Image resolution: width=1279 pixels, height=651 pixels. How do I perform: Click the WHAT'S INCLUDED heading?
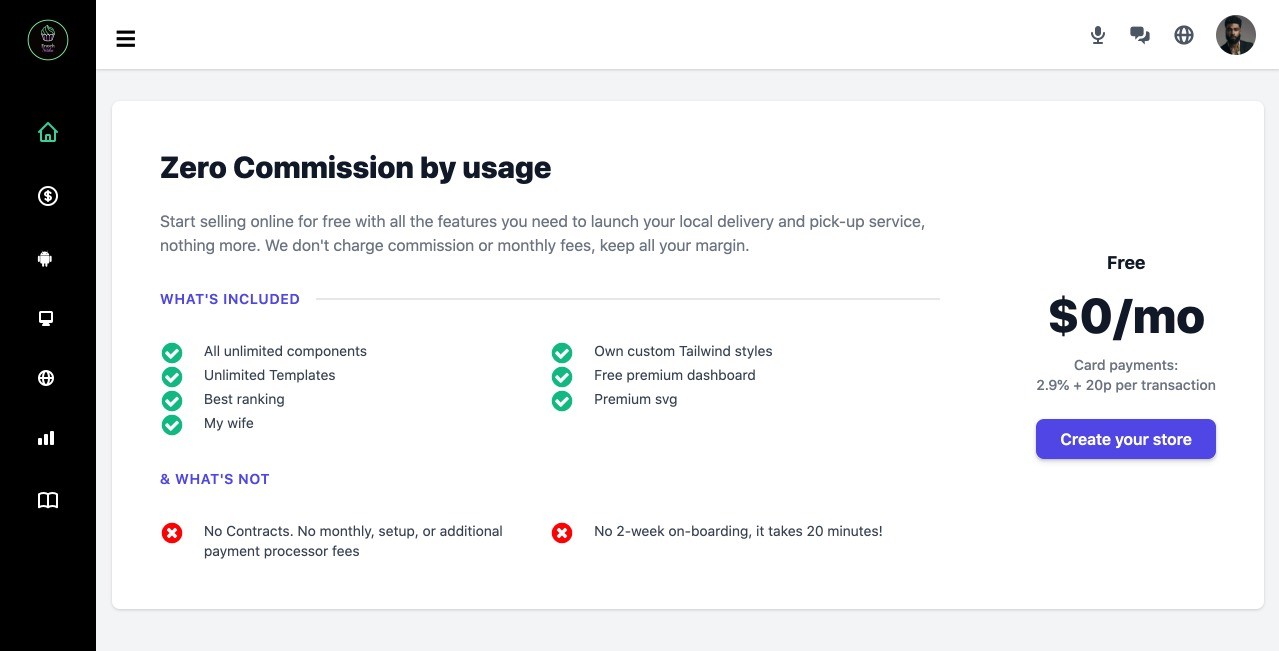tap(230, 298)
